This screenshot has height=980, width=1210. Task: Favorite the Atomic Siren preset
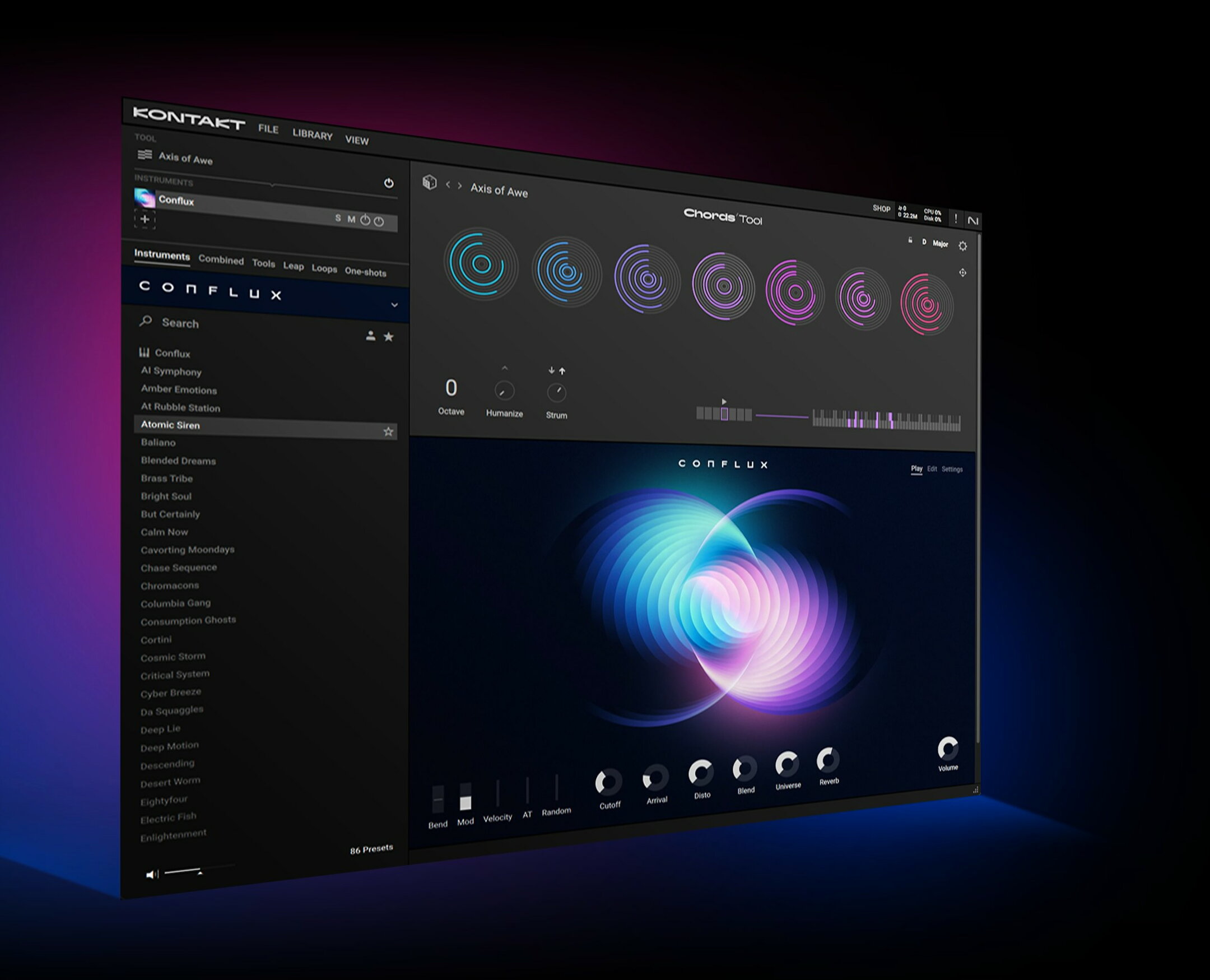[388, 432]
